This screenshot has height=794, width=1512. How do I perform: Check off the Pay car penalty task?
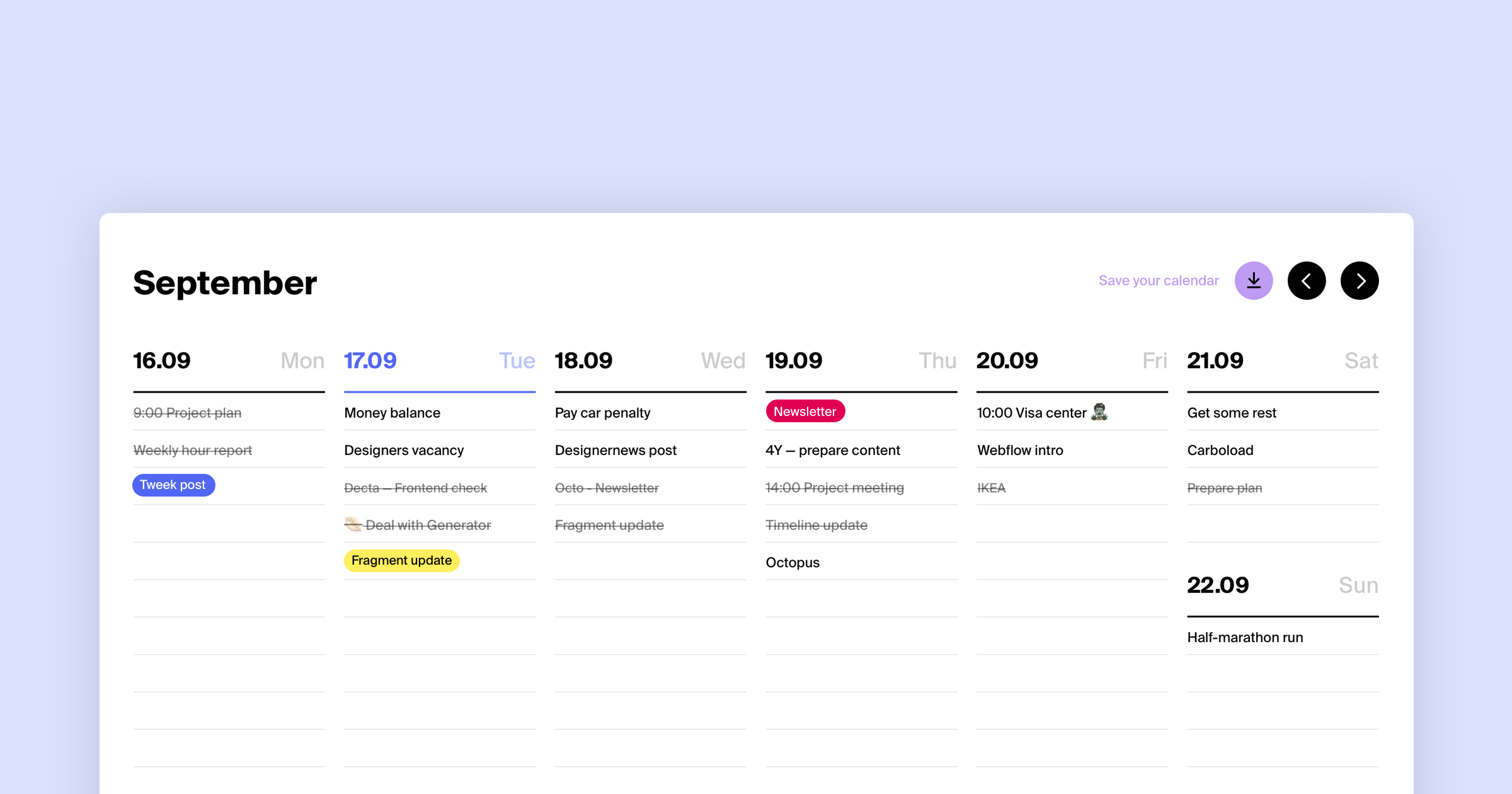(x=602, y=412)
